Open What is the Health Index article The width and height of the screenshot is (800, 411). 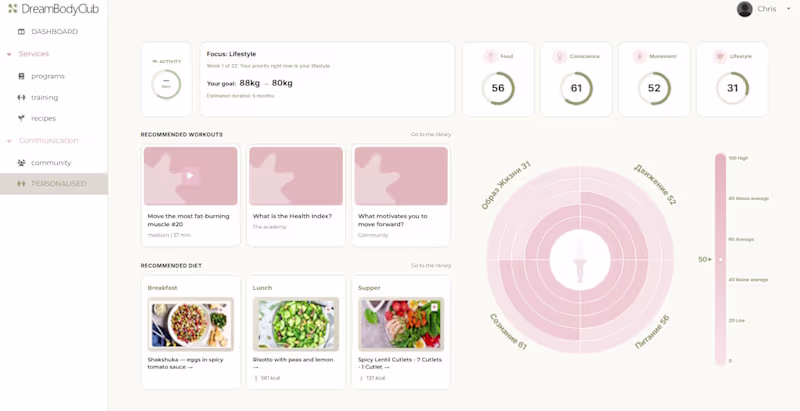[292, 216]
